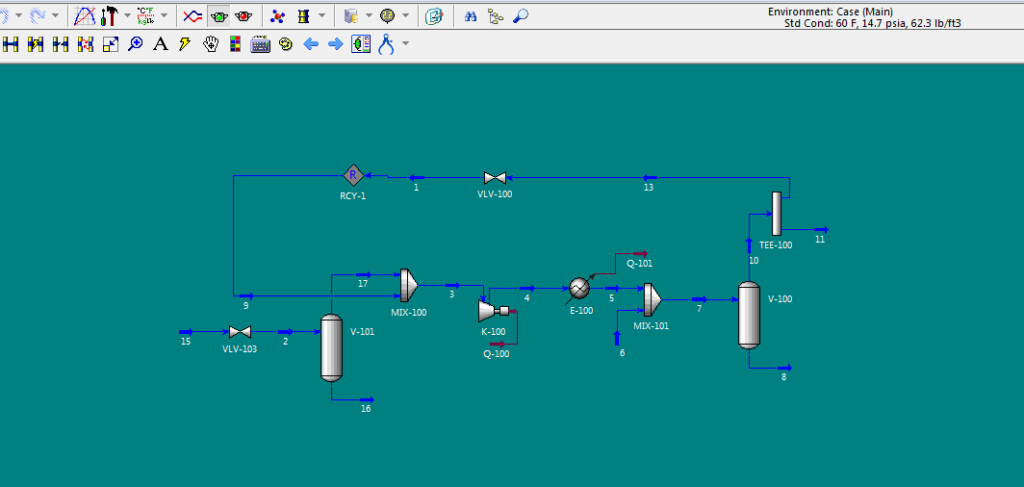Image resolution: width=1024 pixels, height=487 pixels.
Task: Select cooler E-100
Action: 579,288
